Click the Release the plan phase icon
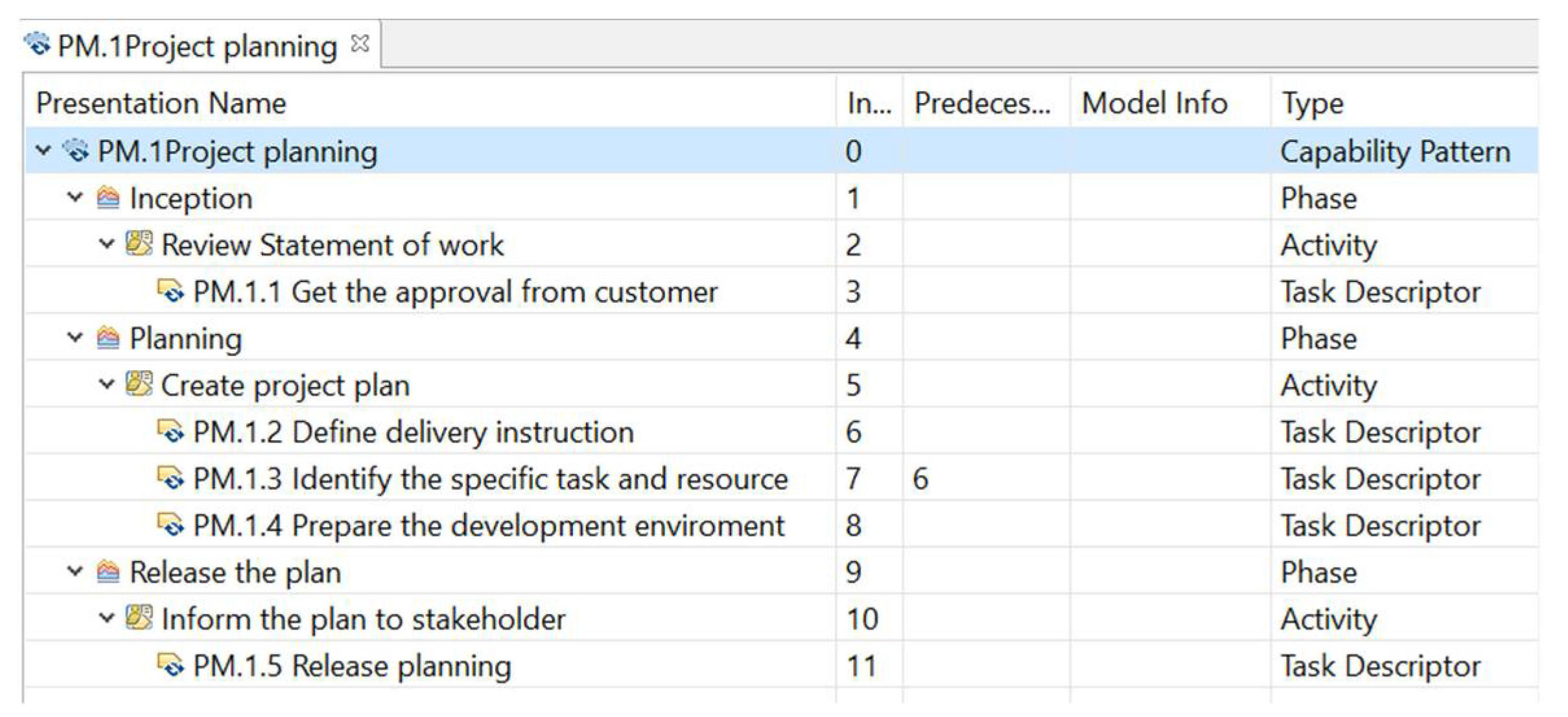This screenshot has height=717, width=1568. pyautogui.click(x=108, y=572)
